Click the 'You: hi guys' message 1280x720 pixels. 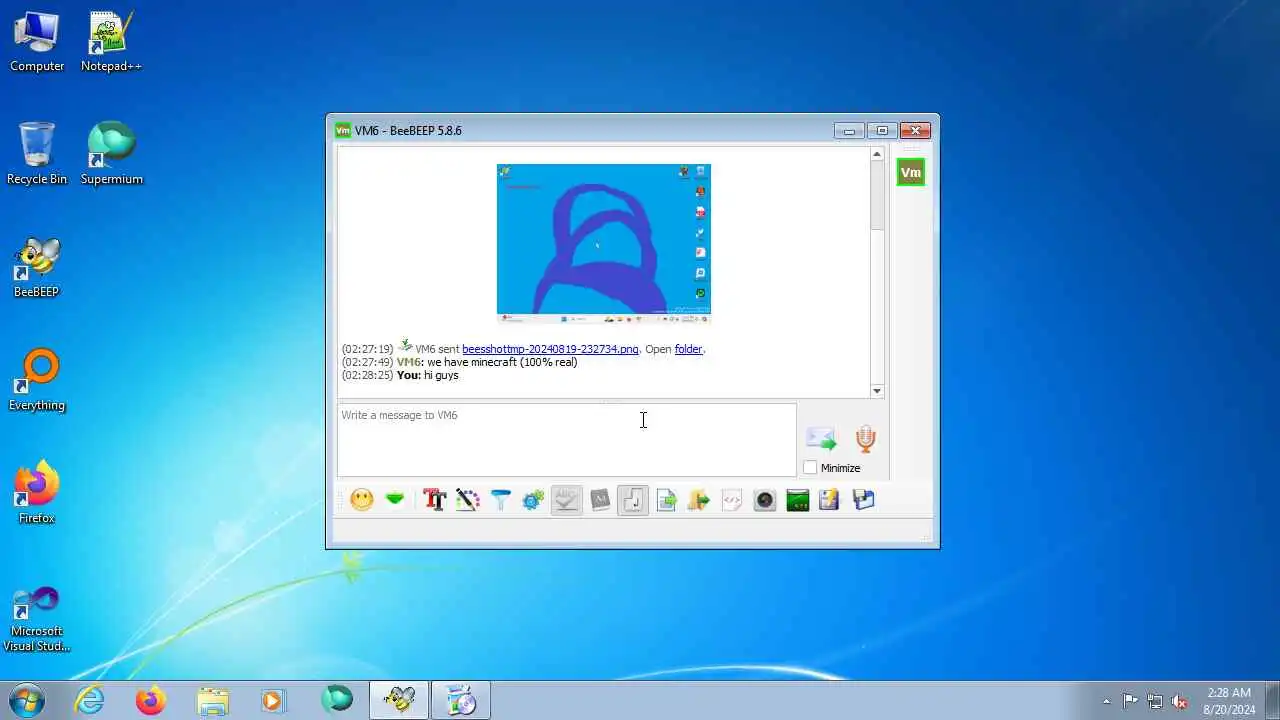tap(427, 375)
